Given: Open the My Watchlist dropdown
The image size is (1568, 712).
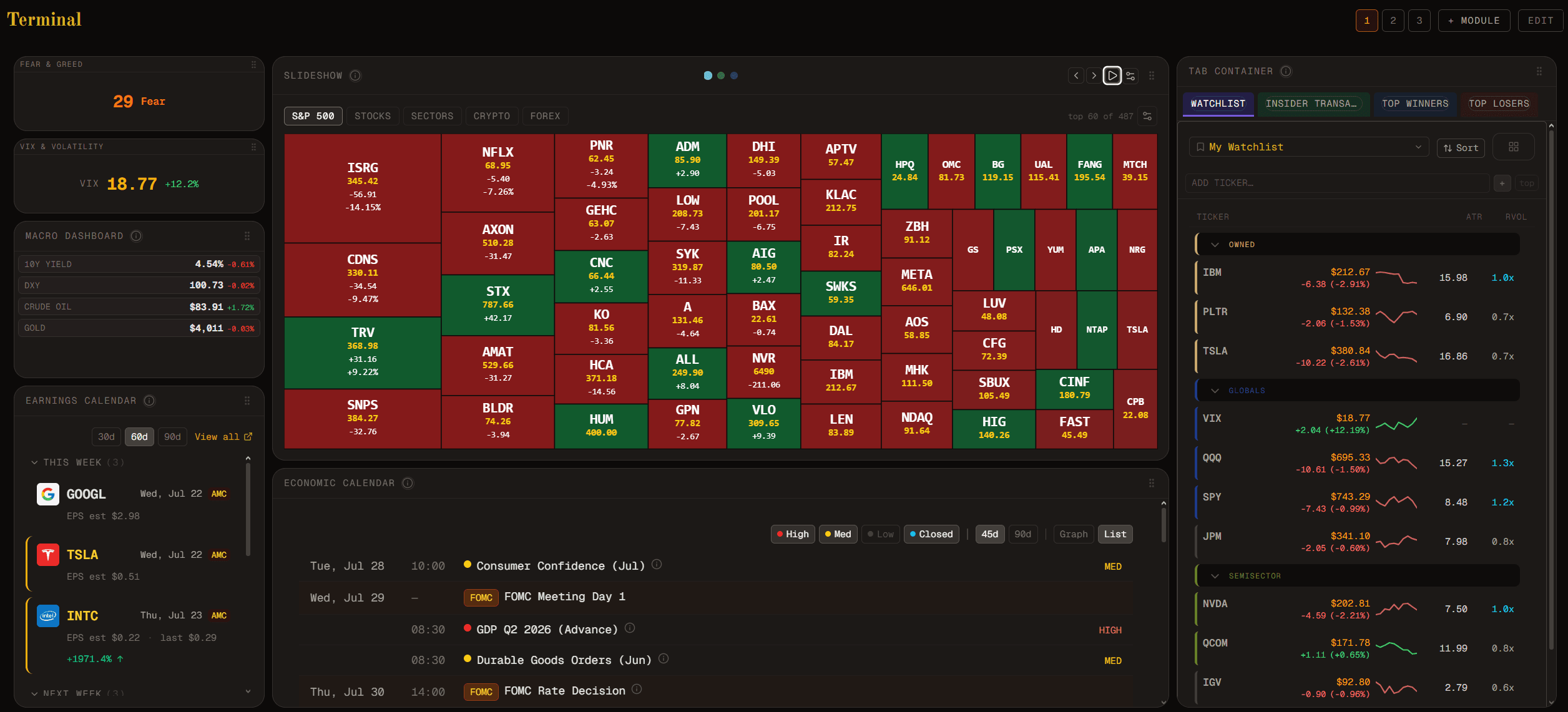Looking at the screenshot, I should pyautogui.click(x=1308, y=147).
